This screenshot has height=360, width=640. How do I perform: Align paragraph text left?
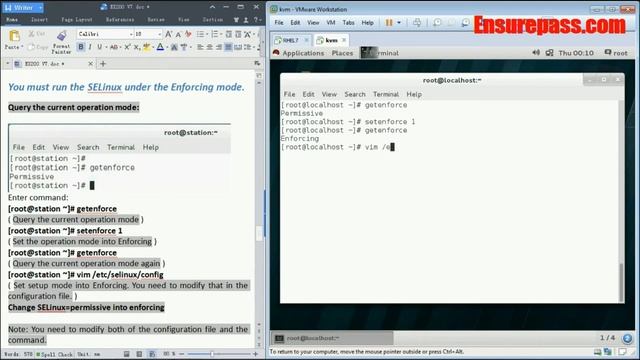[200, 47]
